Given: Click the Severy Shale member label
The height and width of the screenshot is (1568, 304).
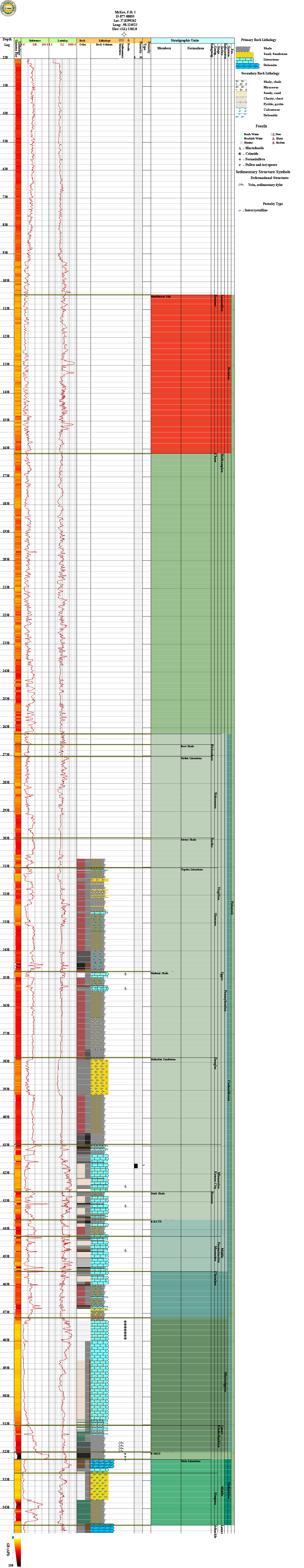Looking at the screenshot, I should click(x=188, y=839).
